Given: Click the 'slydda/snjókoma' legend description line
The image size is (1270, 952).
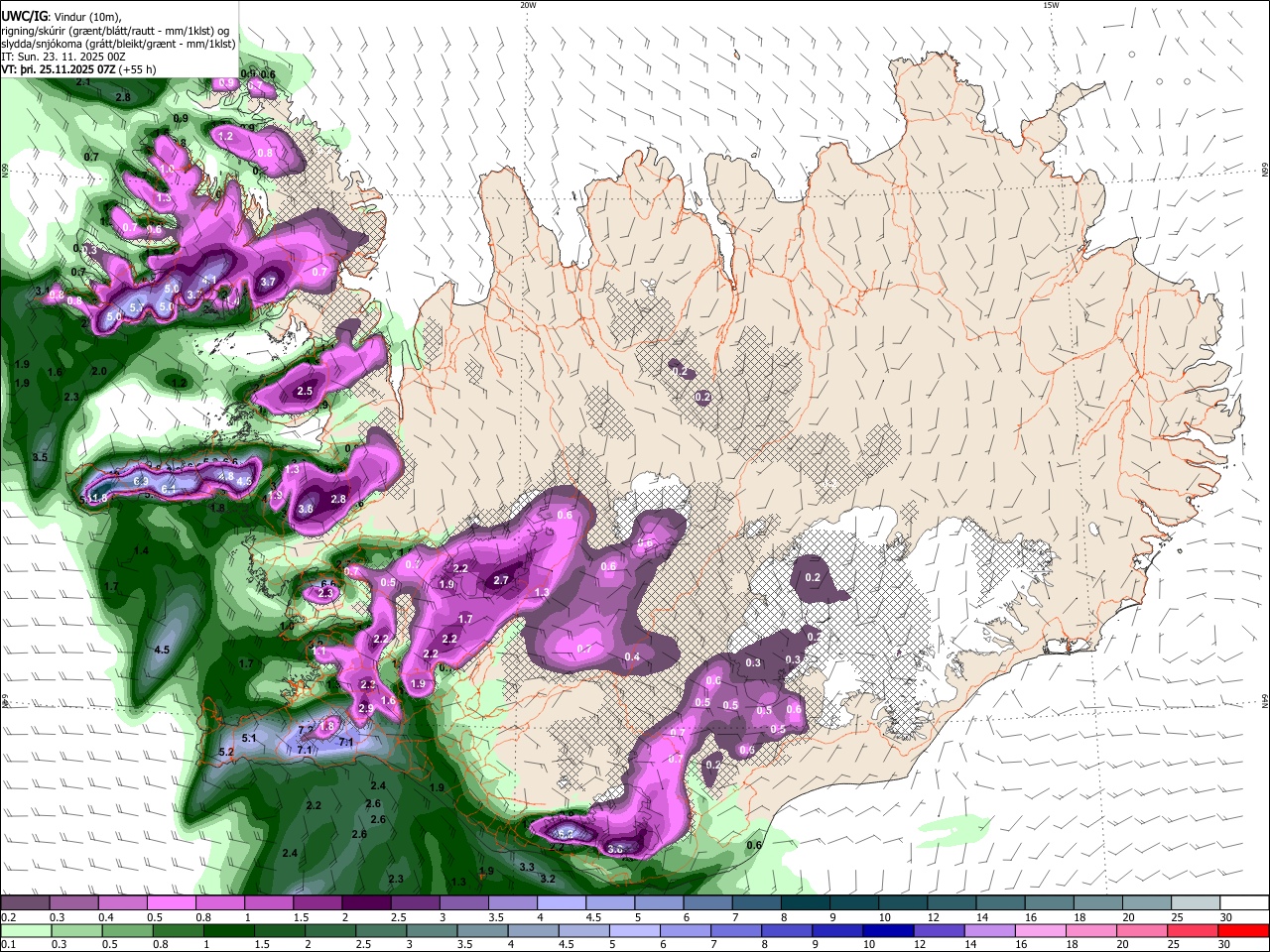Looking at the screenshot, I should 118,44.
